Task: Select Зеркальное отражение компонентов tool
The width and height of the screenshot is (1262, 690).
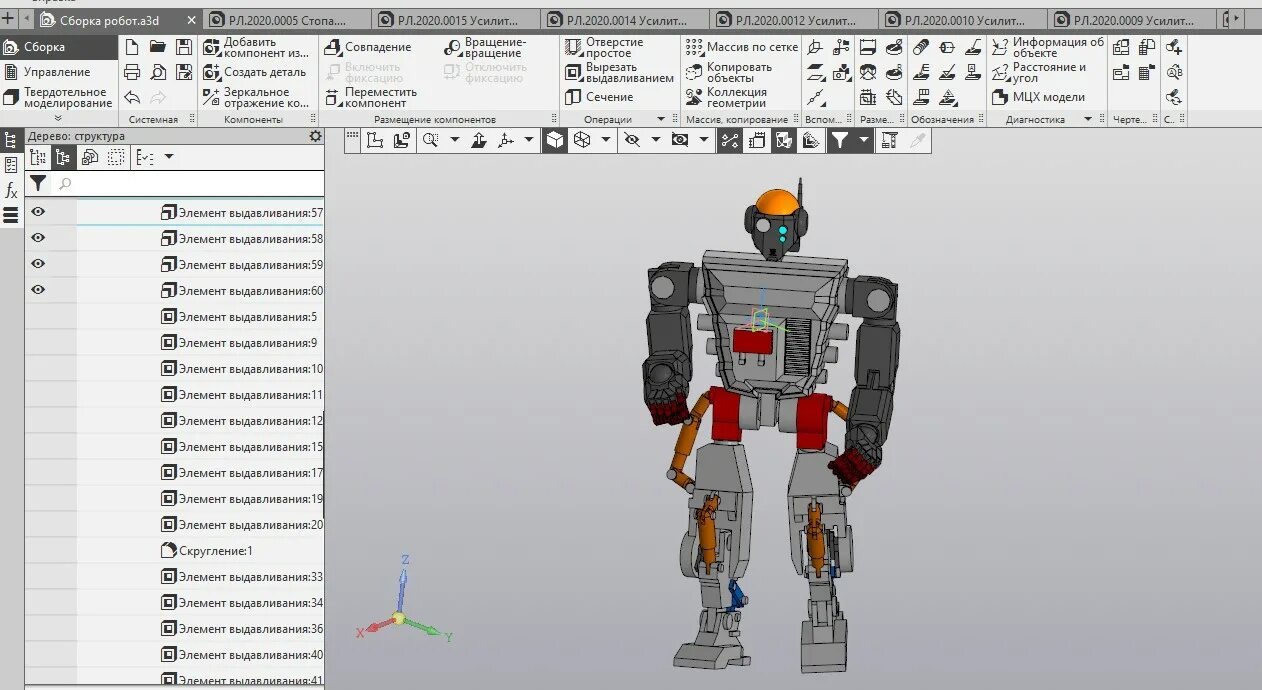Action: coord(256,97)
